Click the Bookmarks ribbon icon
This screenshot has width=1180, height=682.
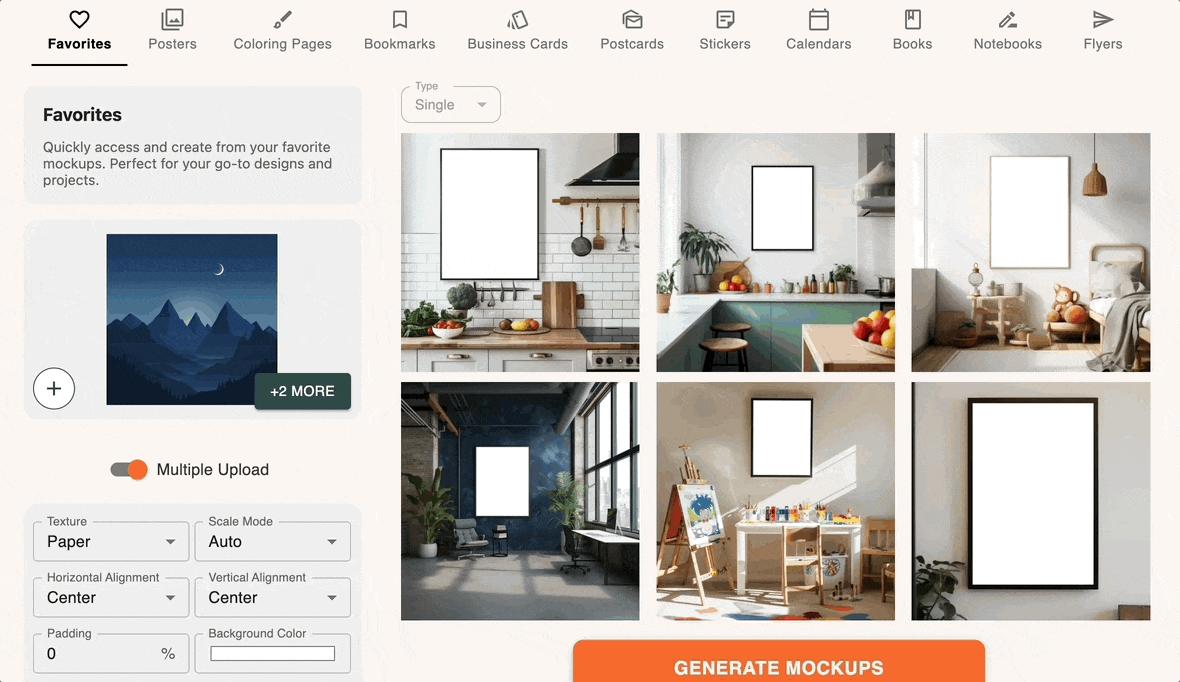click(x=400, y=19)
